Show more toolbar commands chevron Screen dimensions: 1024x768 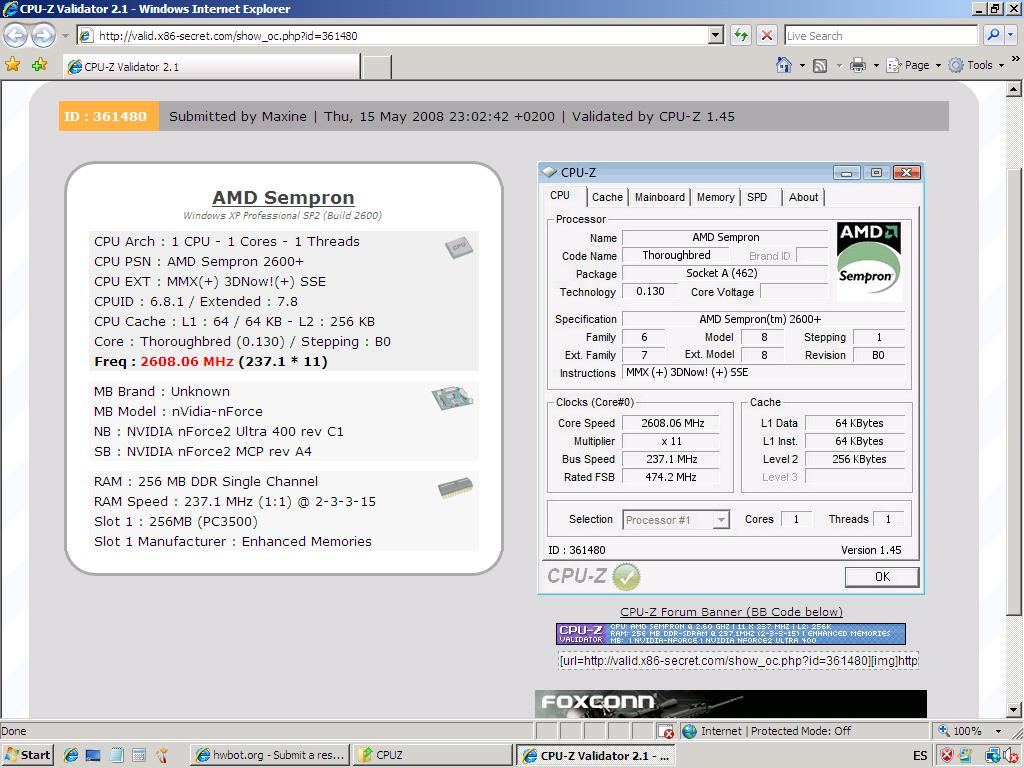pos(1016,59)
